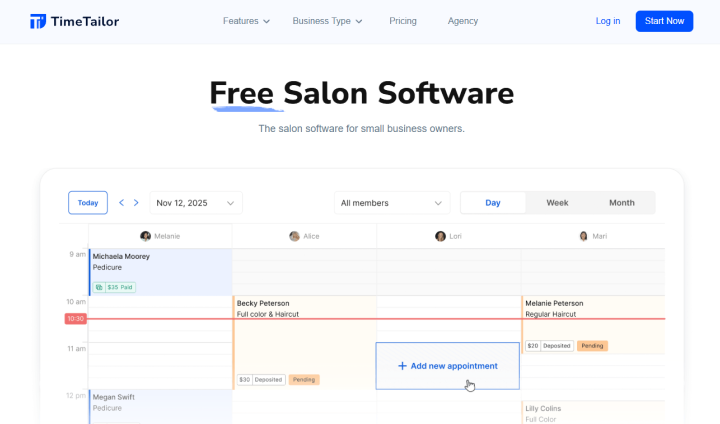Click the salon software for small business subtitle

[x=361, y=129]
